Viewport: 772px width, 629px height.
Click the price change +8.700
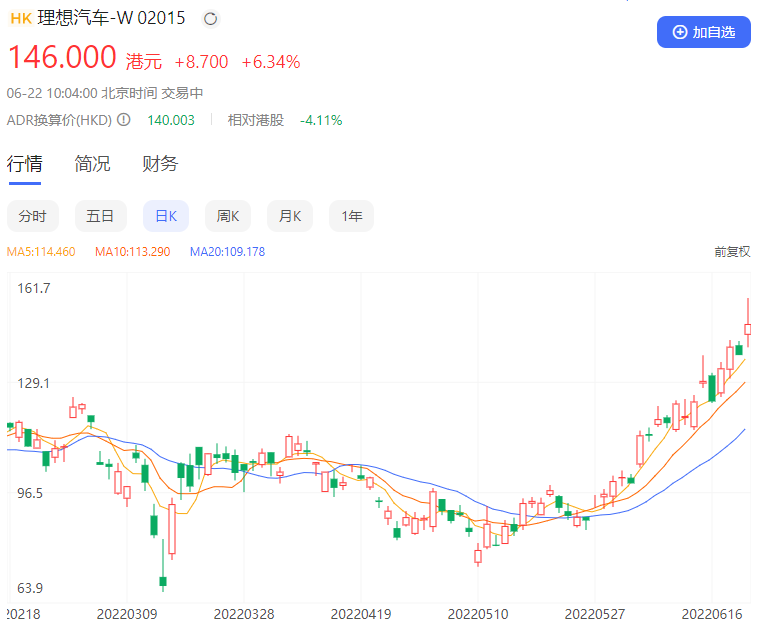201,62
